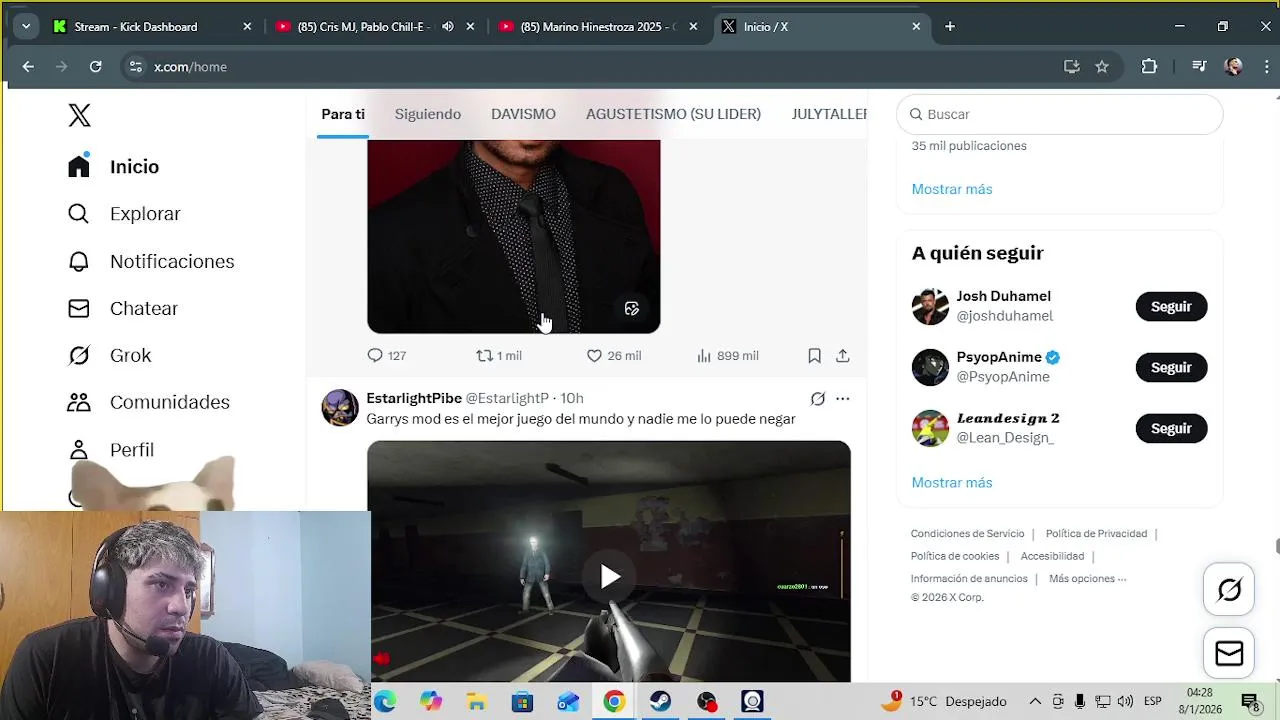Go back in the browser
Viewport: 1280px width, 720px height.
(x=28, y=67)
